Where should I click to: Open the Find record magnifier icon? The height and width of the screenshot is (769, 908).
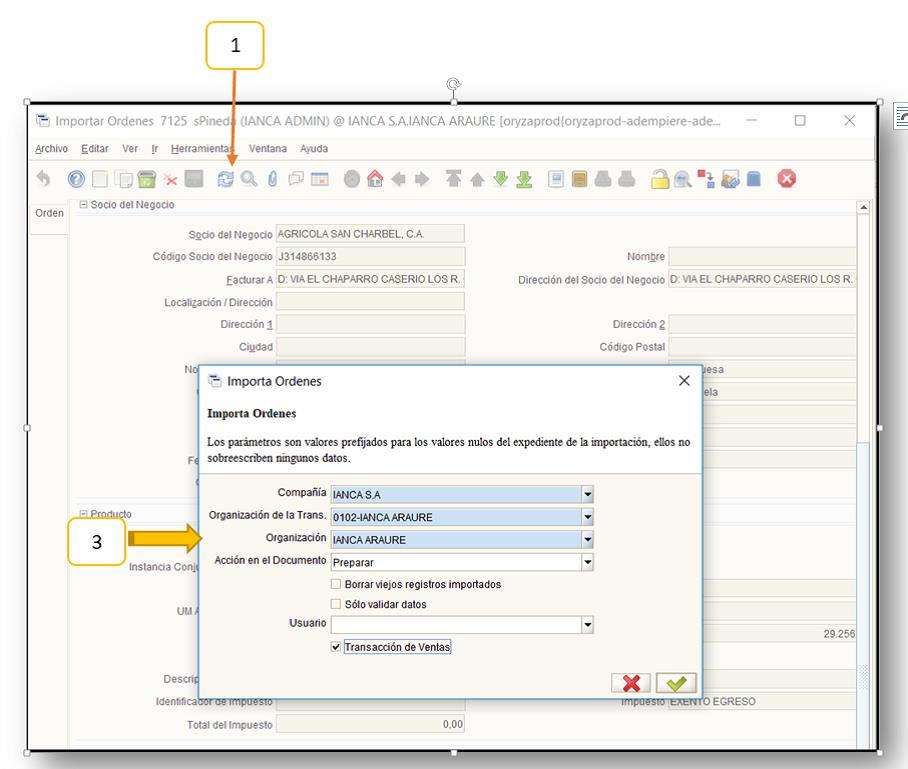pos(247,179)
